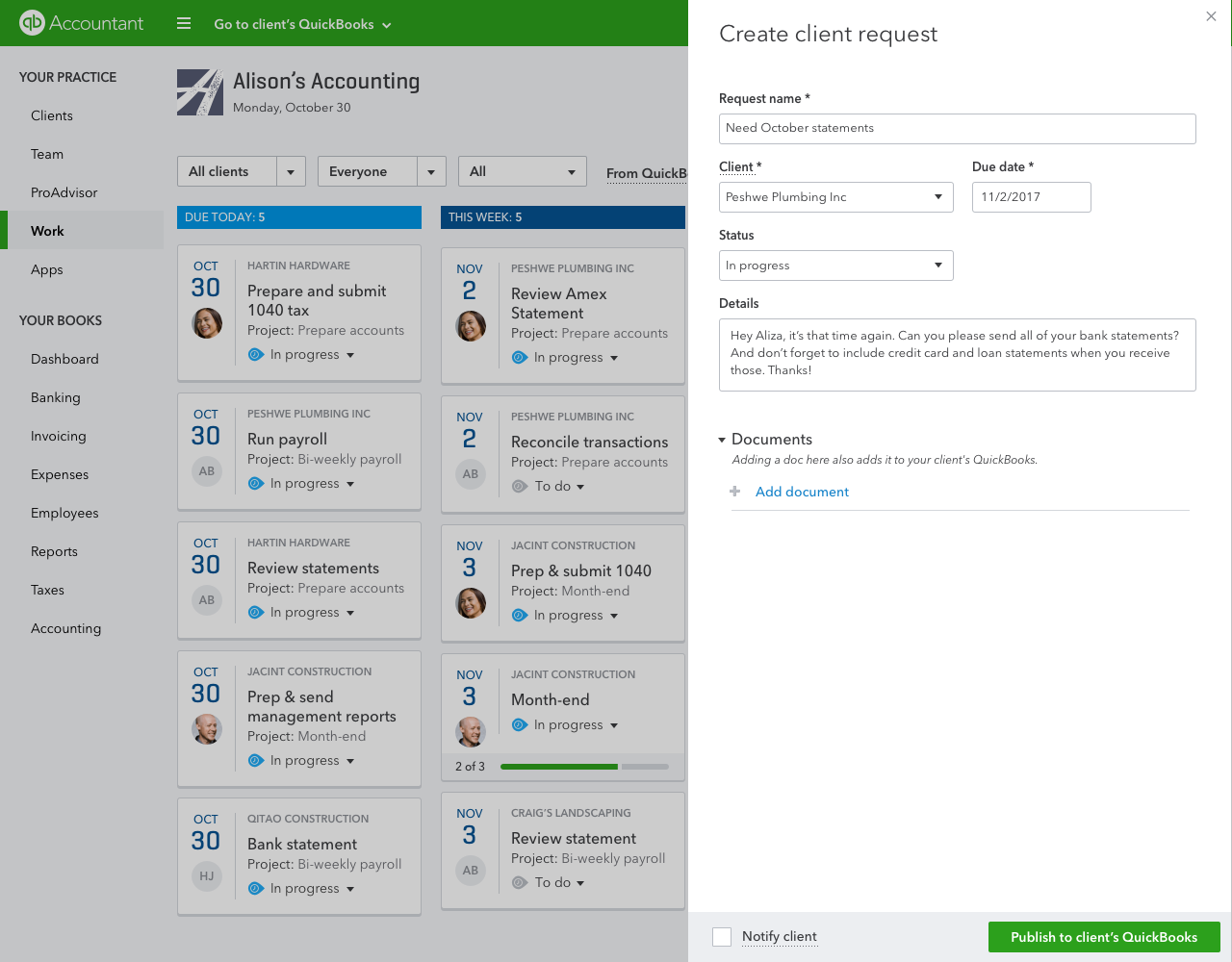The image size is (1232, 962).
Task: Click the Month-end 2 of 3 progress bar
Action: point(584,767)
